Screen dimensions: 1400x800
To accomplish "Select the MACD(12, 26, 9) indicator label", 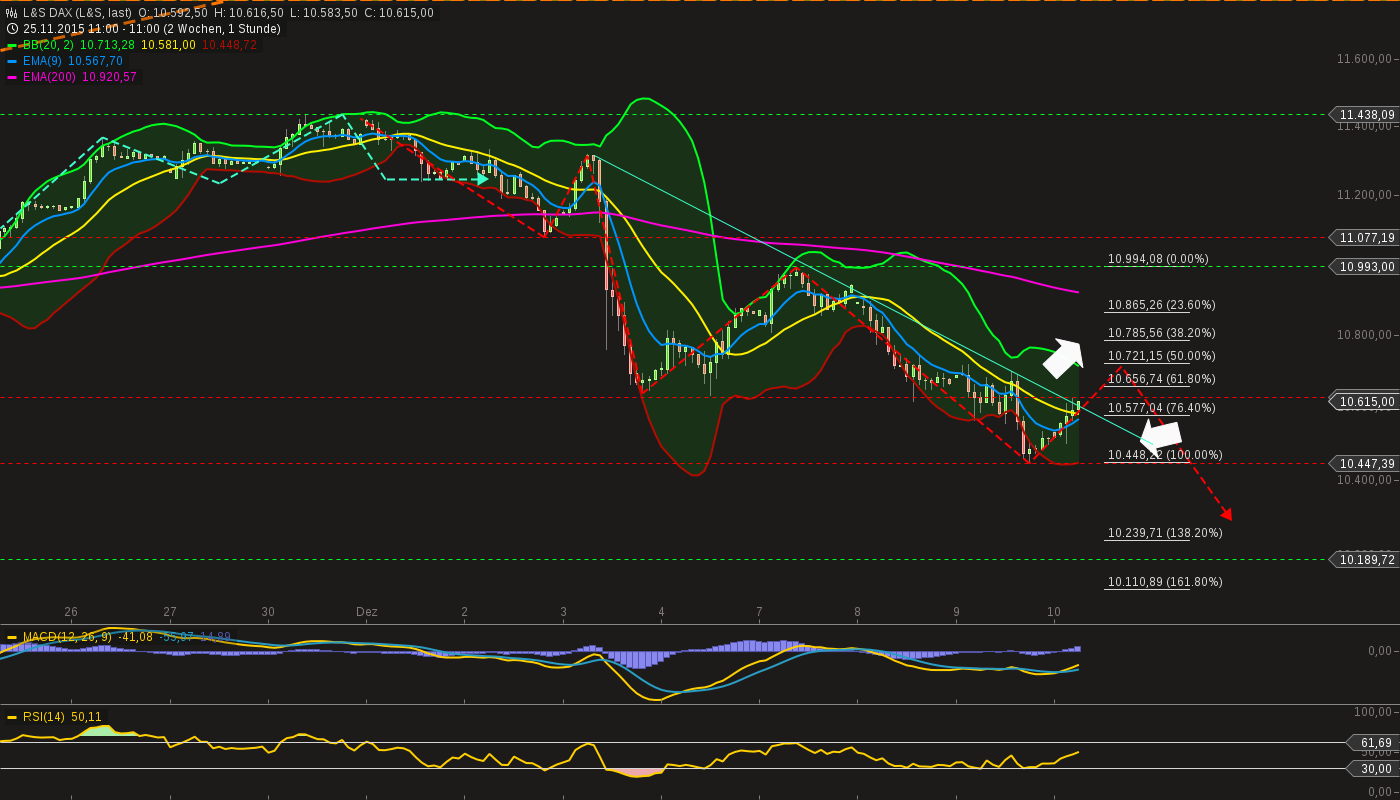I will pyautogui.click(x=67, y=637).
